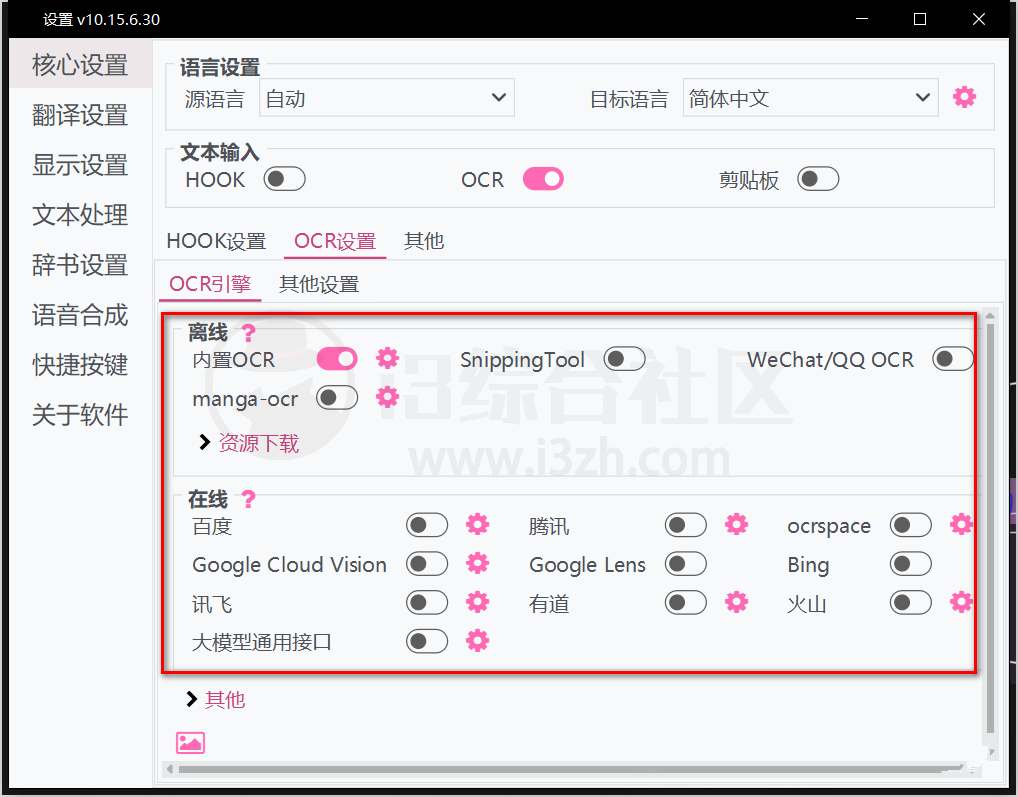
Task: Click the 在线 help question mark
Action: [248, 499]
